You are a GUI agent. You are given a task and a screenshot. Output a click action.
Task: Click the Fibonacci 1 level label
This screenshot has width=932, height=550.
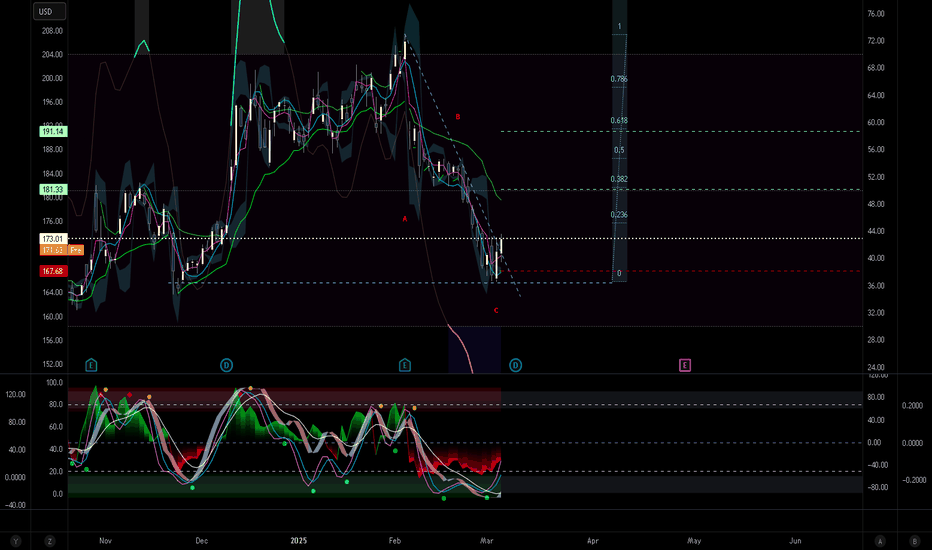point(619,26)
